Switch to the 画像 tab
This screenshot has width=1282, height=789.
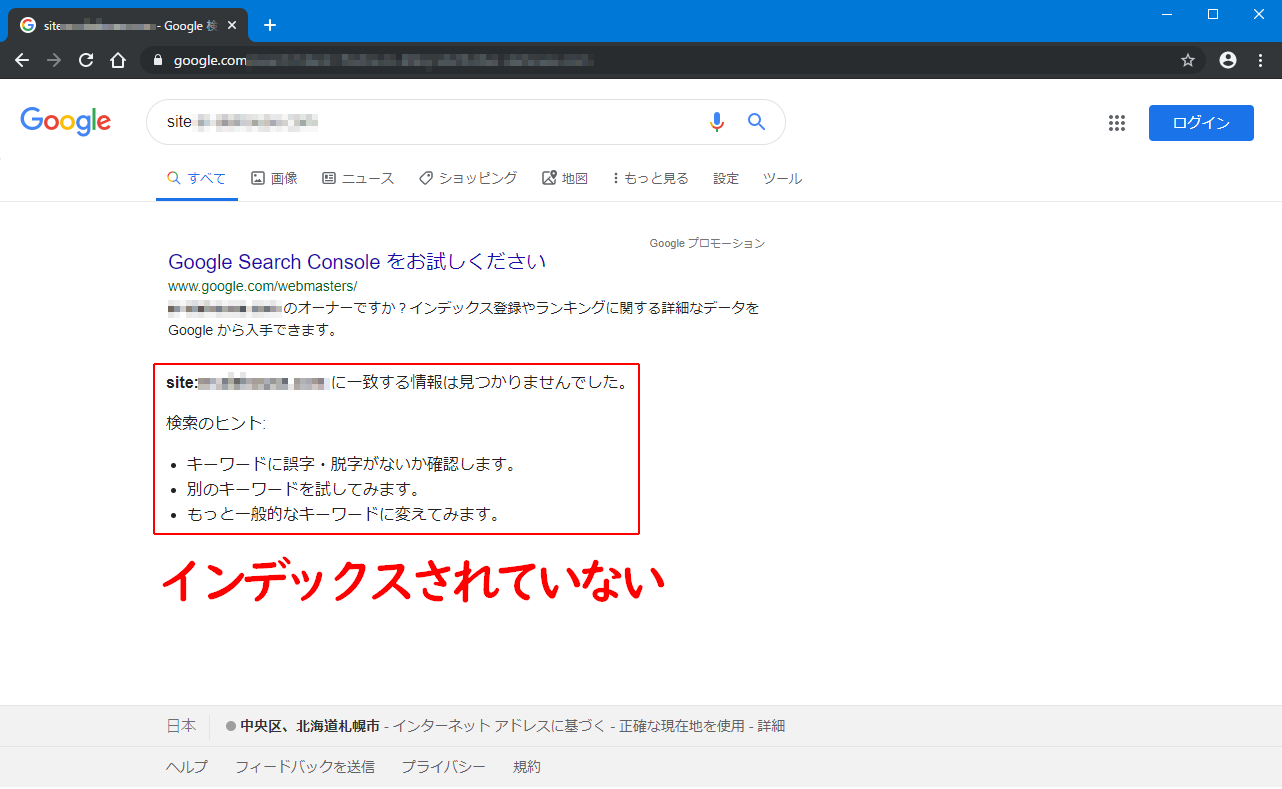point(274,178)
